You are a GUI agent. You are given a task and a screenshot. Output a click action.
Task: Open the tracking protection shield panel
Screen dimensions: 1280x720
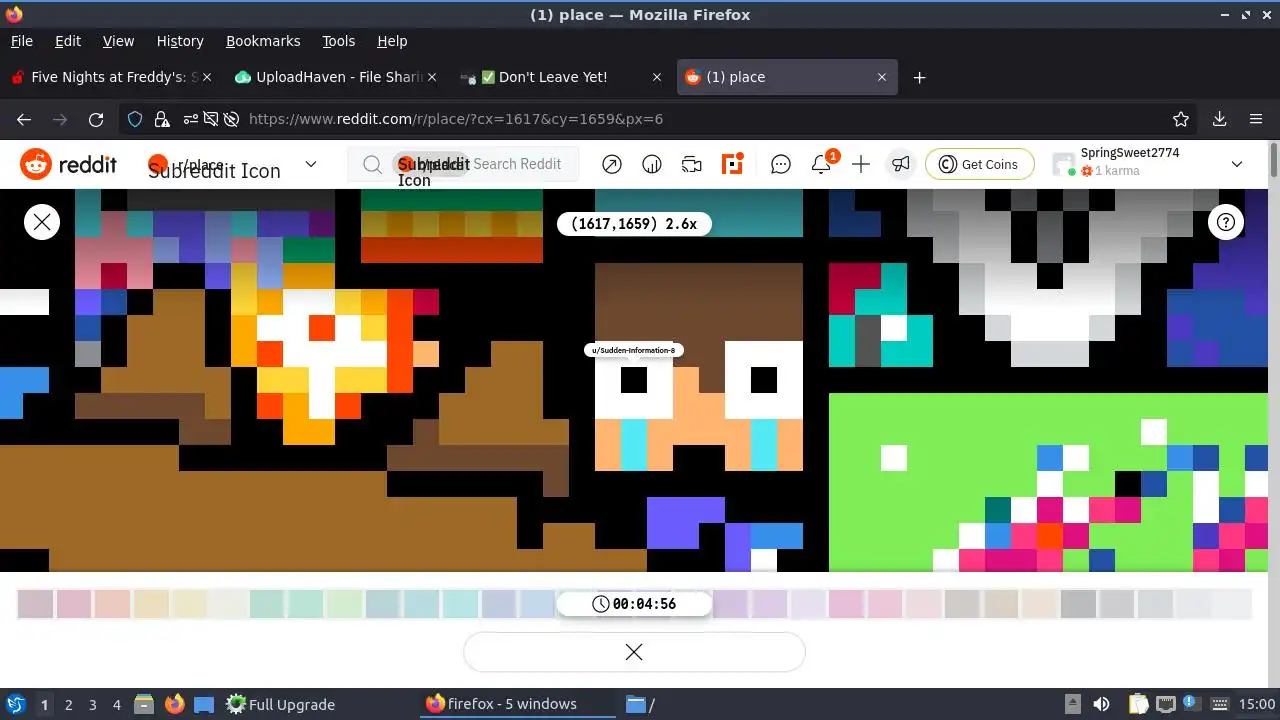tap(135, 119)
